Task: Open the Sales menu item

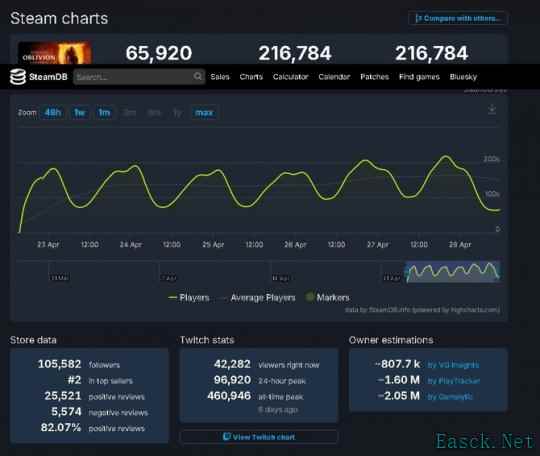Action: pos(220,77)
